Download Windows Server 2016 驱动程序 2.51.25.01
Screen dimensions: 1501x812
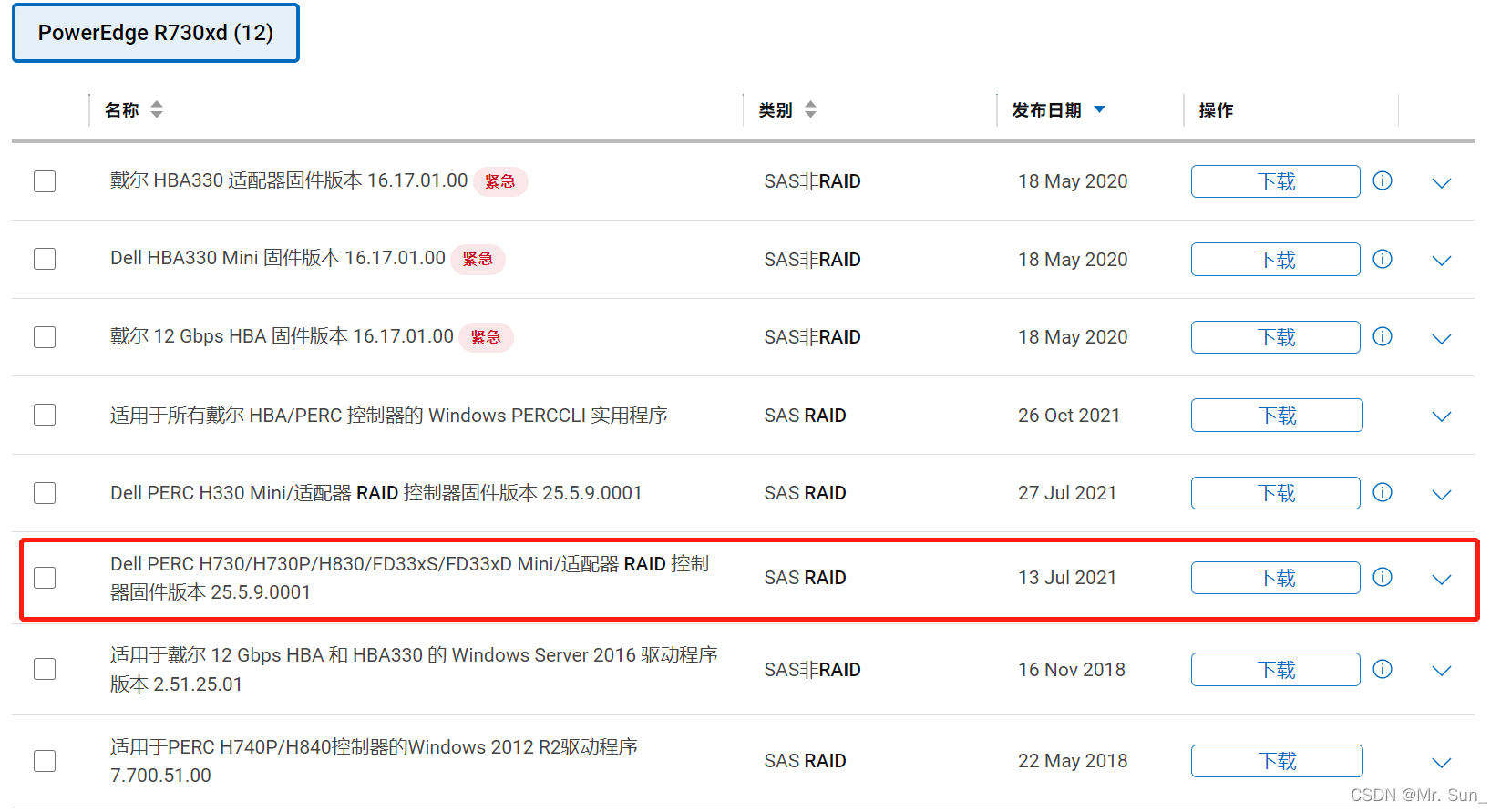pyautogui.click(x=1276, y=670)
